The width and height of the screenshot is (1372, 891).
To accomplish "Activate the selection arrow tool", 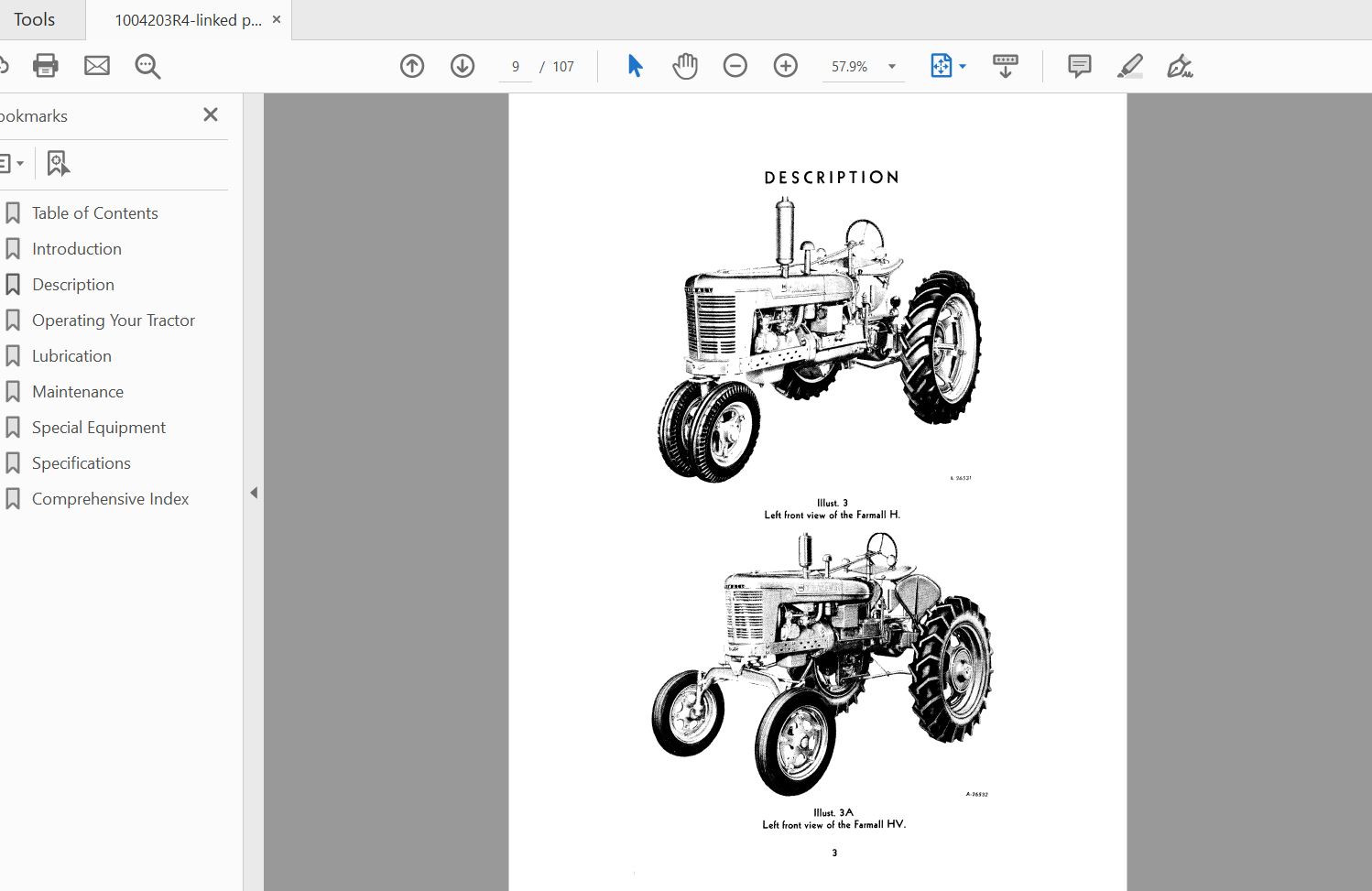I will [x=634, y=65].
